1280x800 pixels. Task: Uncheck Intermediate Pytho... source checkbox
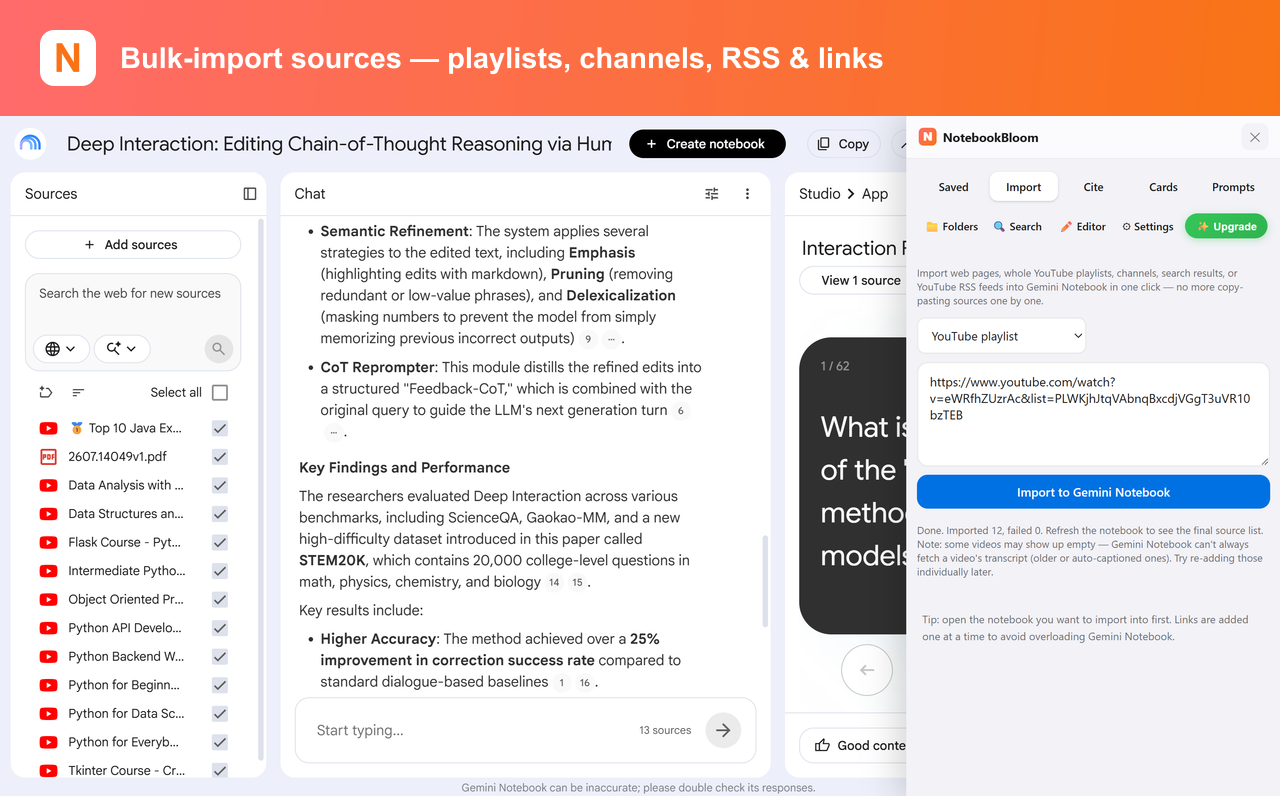tap(220, 571)
